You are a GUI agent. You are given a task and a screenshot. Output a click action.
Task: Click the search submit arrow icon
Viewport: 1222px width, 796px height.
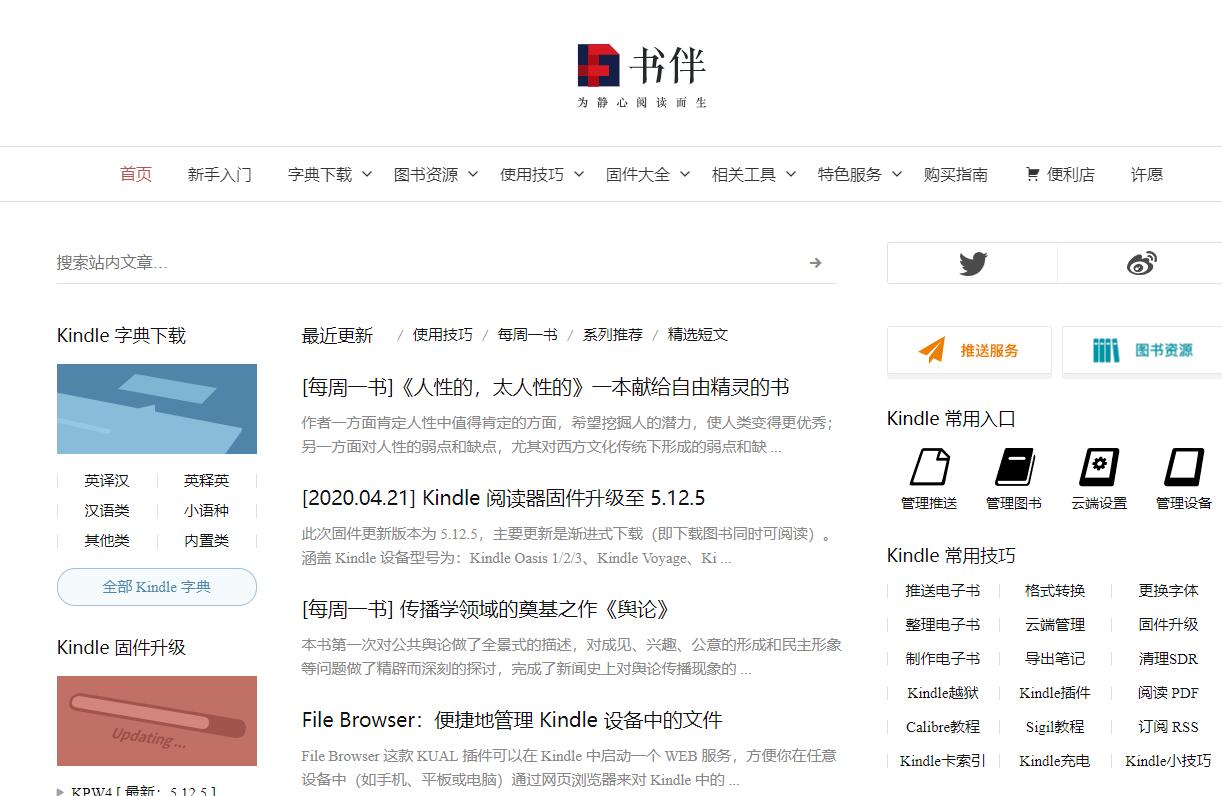point(816,263)
